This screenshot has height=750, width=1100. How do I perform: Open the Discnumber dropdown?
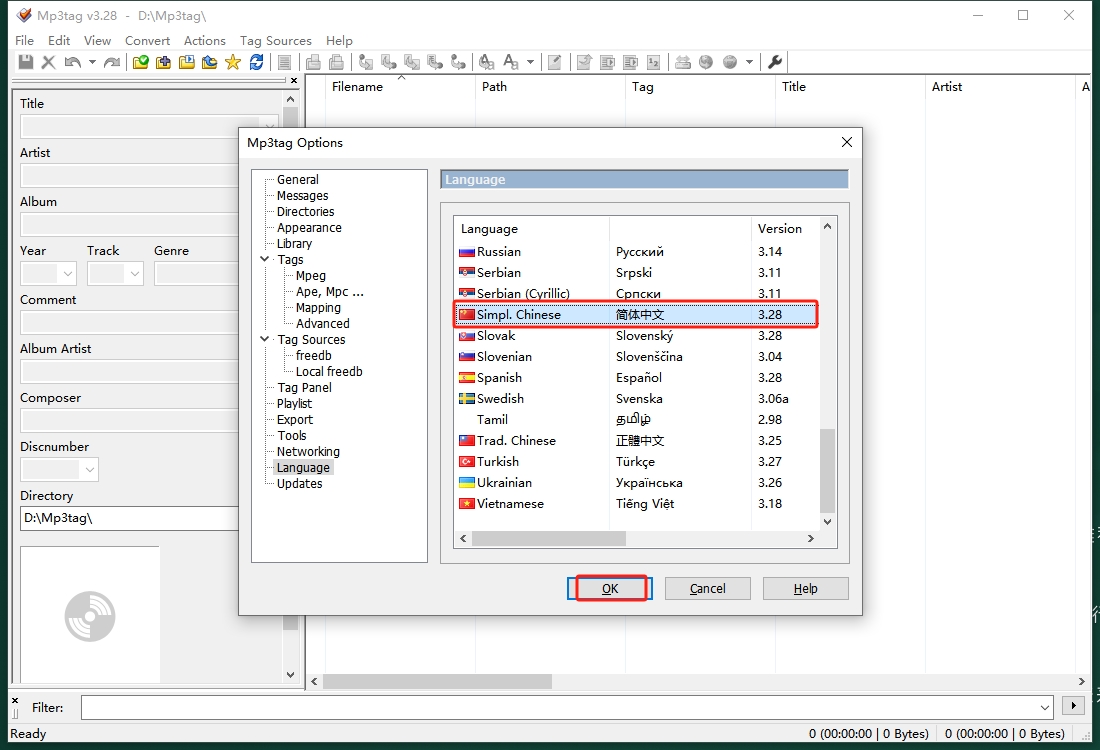coord(90,469)
